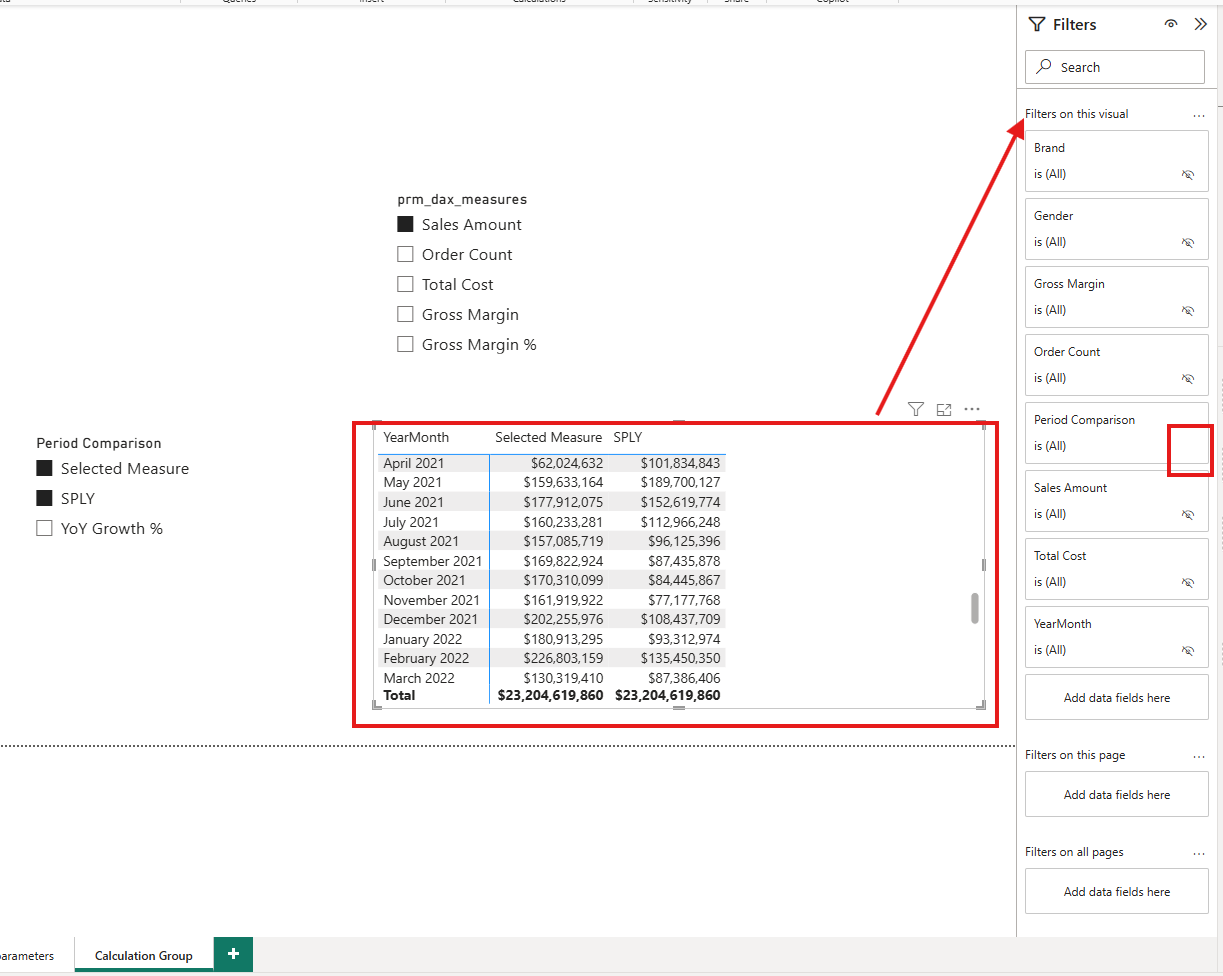Check Gross Margin in the prm_dax_measures slicer

(405, 315)
